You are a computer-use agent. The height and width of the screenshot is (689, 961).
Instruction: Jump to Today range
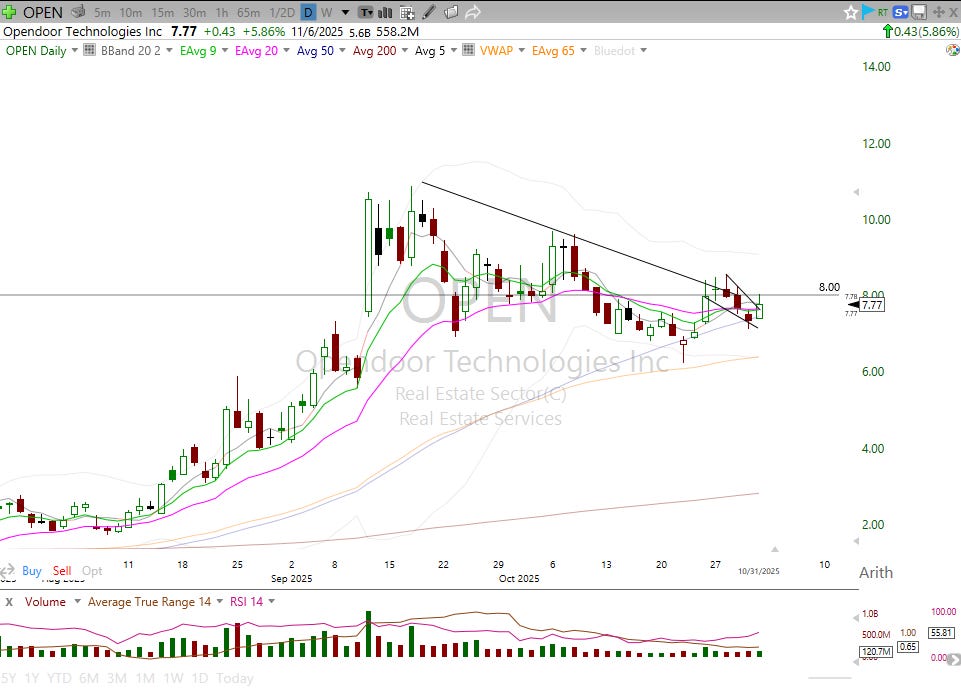[235, 678]
